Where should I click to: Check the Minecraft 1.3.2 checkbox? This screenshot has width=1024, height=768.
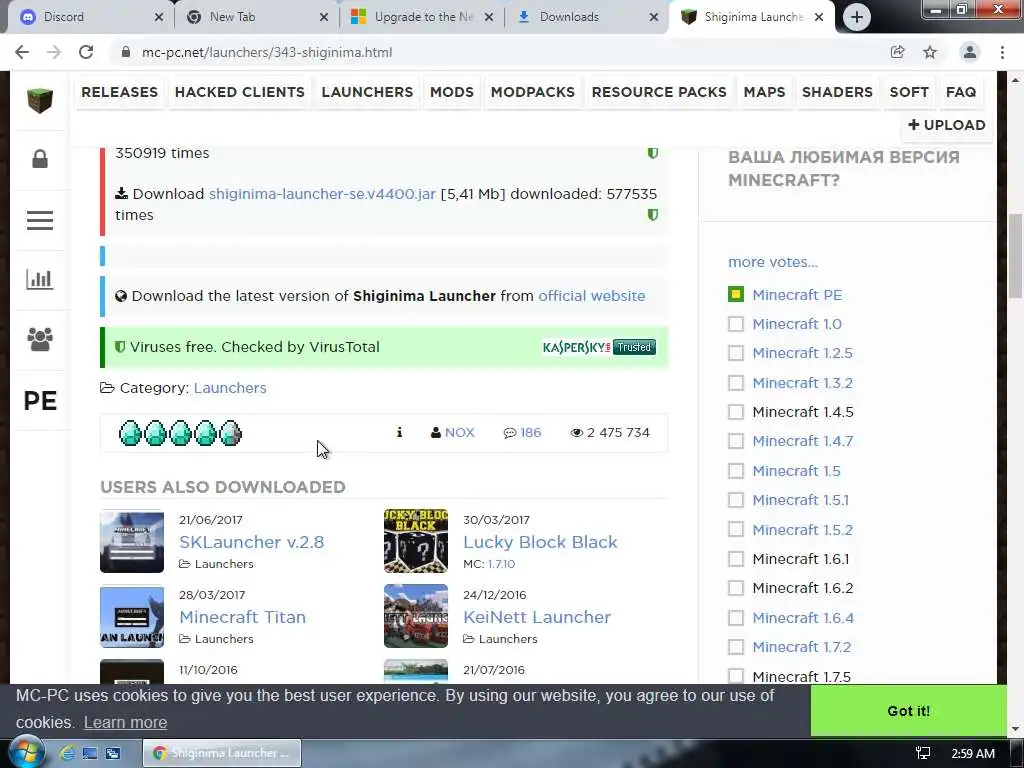735,383
